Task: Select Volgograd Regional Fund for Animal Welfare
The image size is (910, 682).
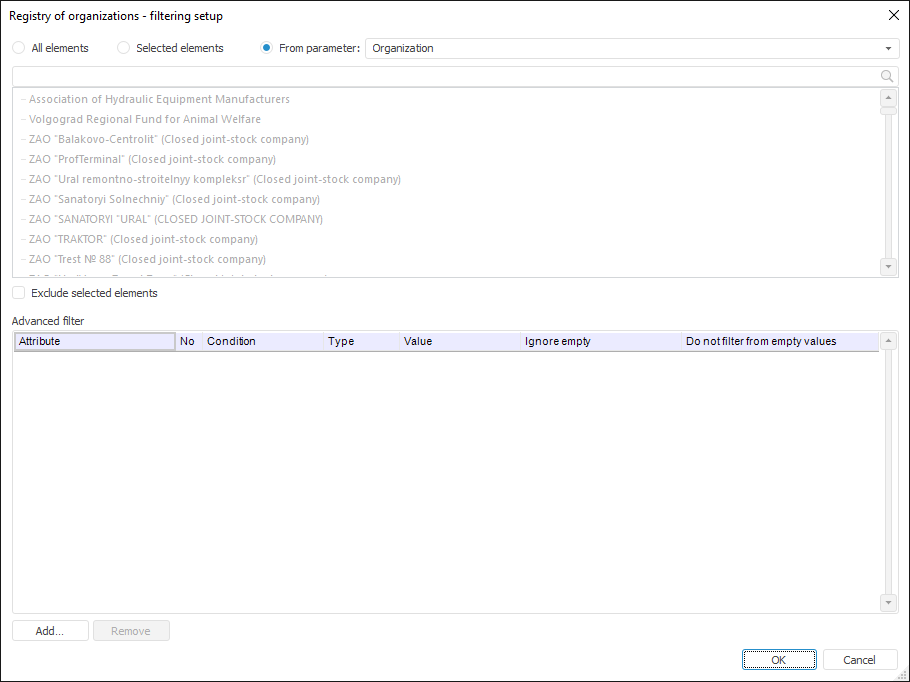Action: click(145, 119)
